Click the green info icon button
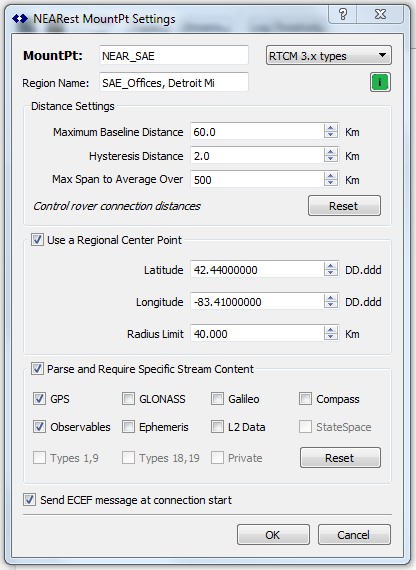The image size is (416, 570). (x=380, y=82)
